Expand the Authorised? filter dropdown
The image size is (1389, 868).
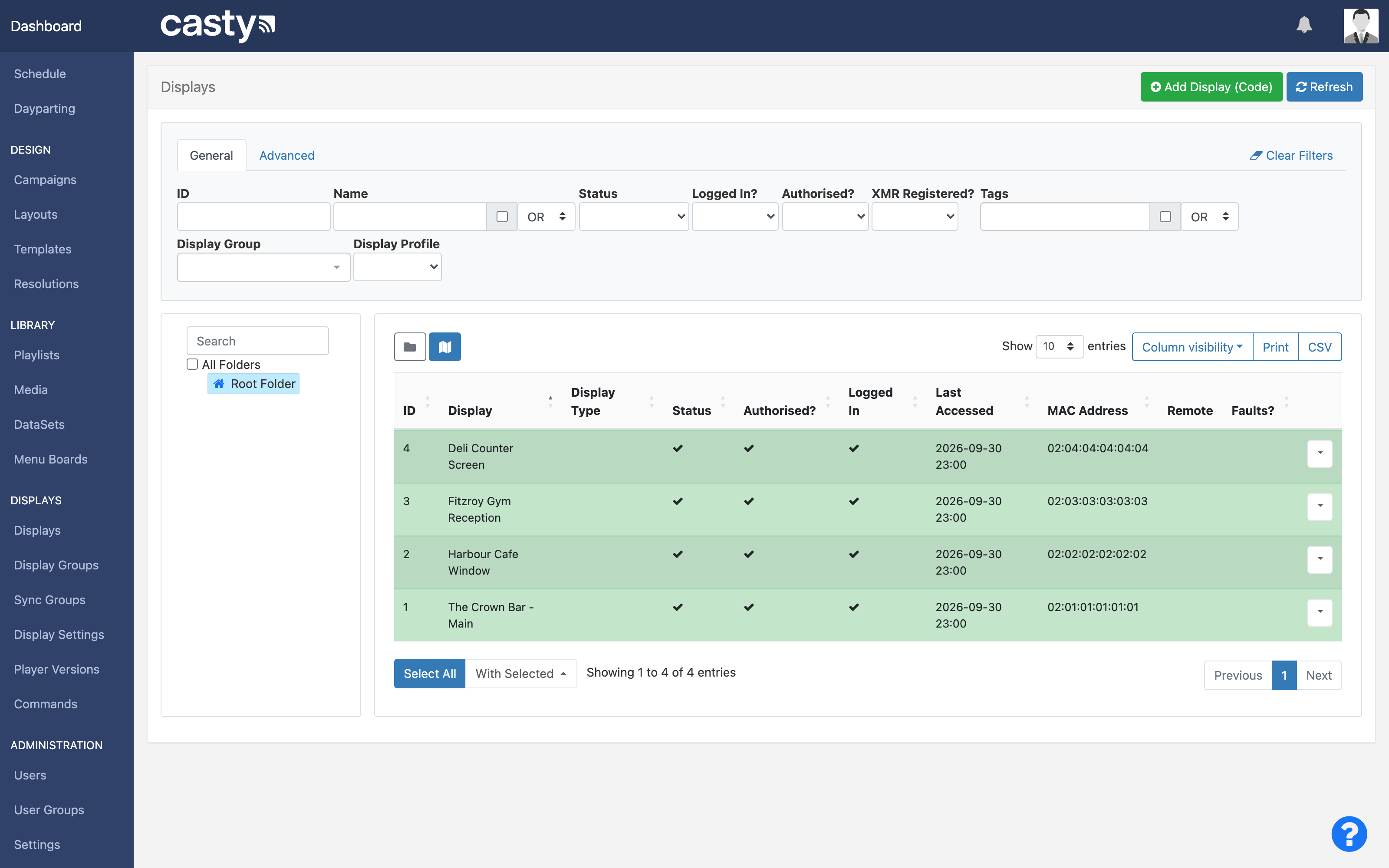pyautogui.click(x=825, y=217)
